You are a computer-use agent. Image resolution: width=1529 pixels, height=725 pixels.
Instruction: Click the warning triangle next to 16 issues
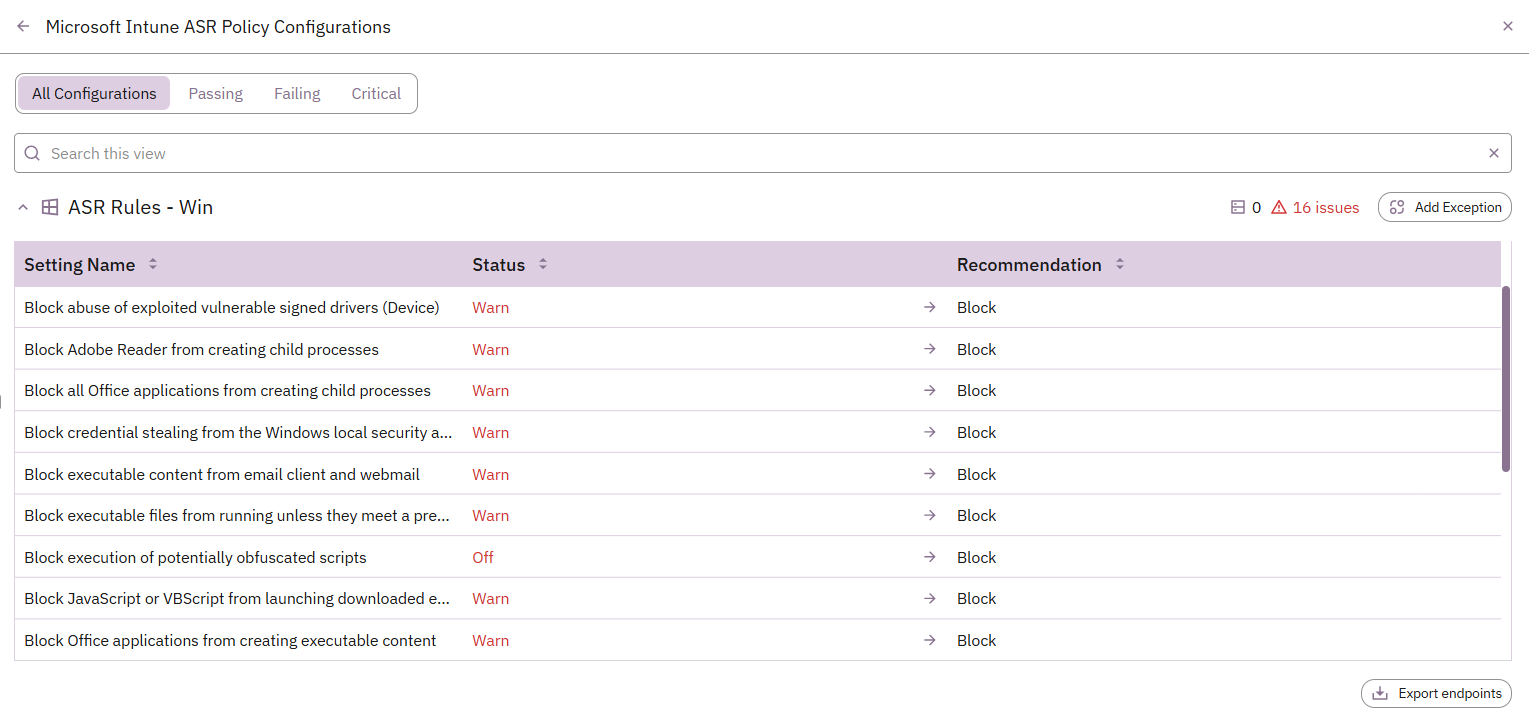coord(1280,207)
